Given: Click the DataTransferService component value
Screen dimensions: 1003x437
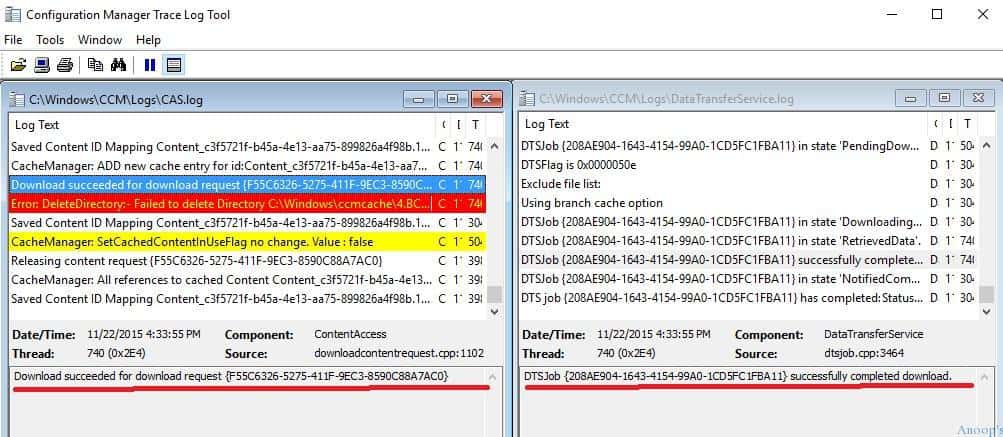Looking at the screenshot, I should [x=874, y=334].
